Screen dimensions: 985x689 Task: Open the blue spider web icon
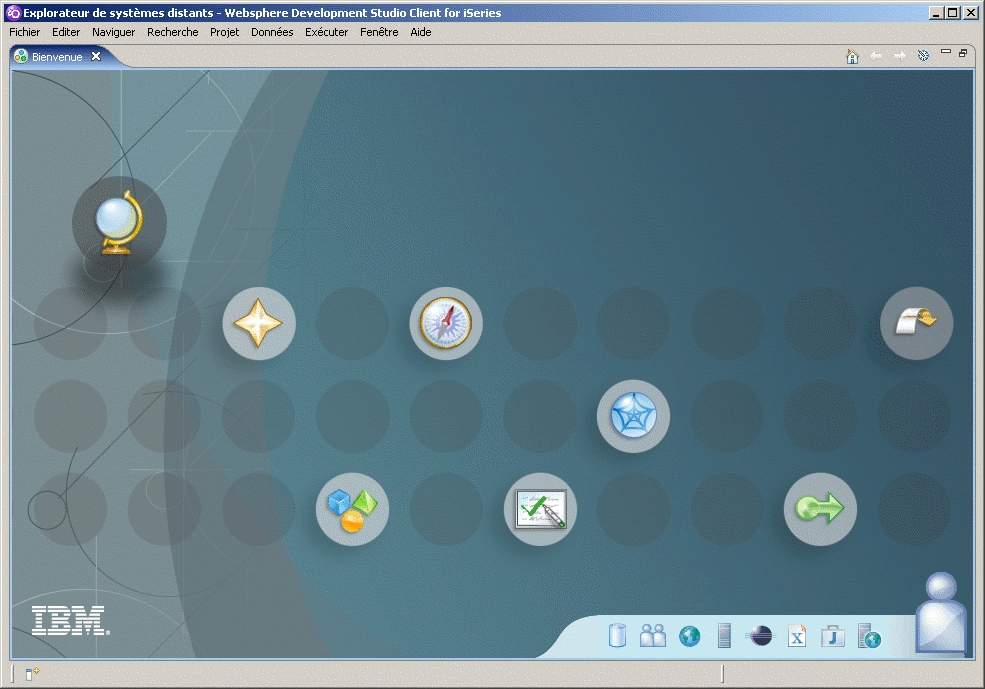pyautogui.click(x=633, y=416)
